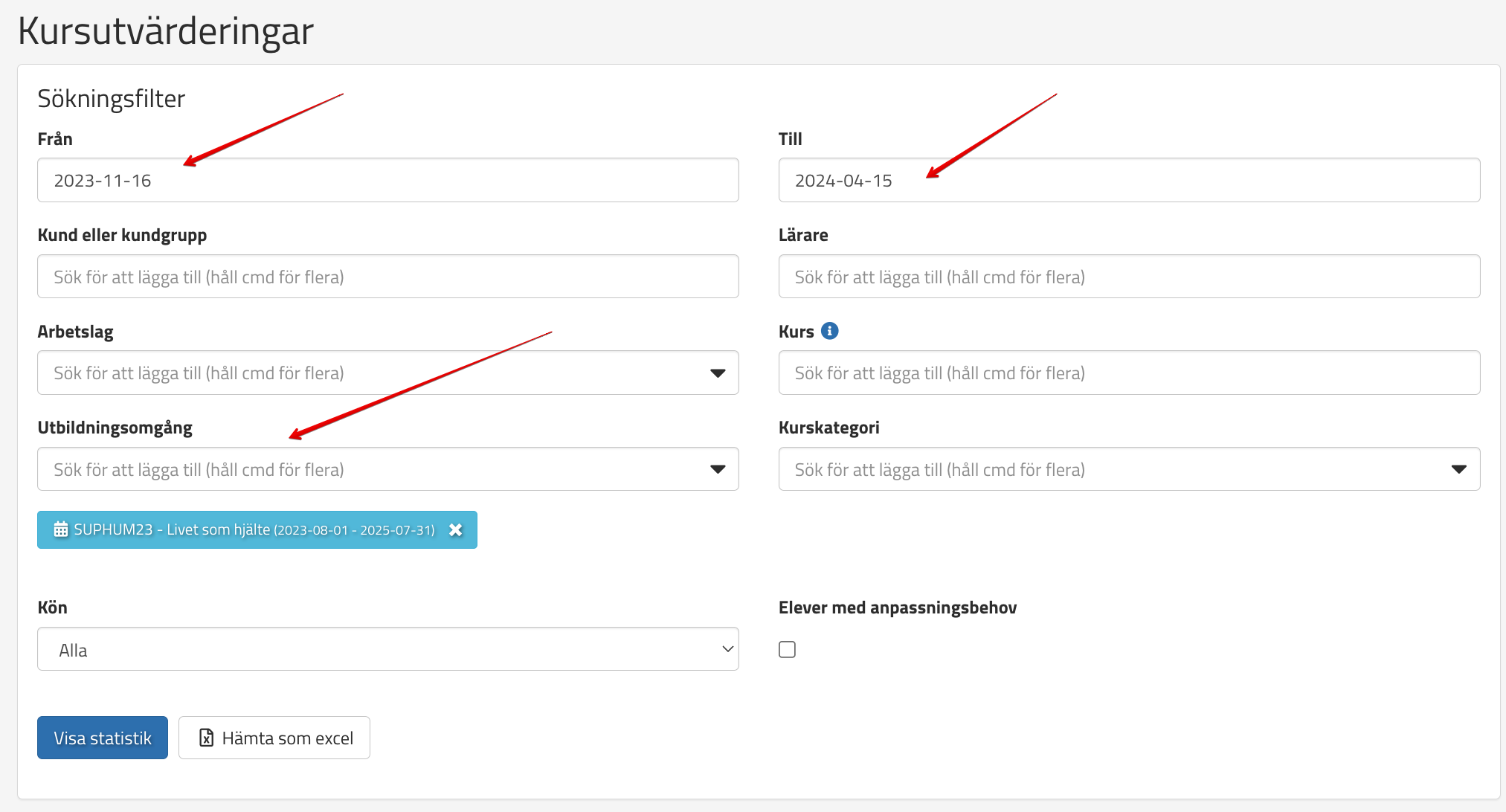Focus the Kund eller kundgrupp search field
Screen dimensions: 1506x812
[x=387, y=277]
